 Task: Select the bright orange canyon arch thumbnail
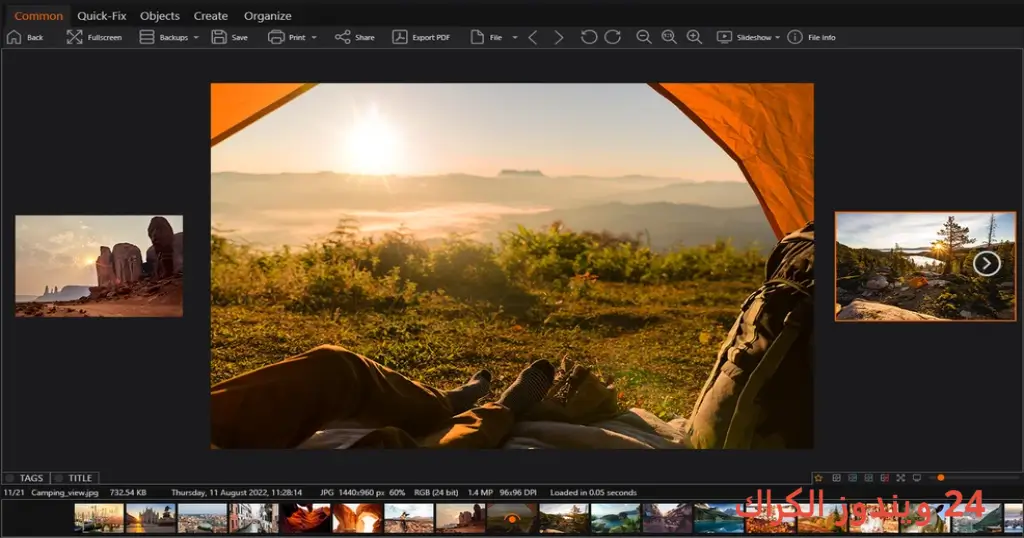click(x=357, y=518)
